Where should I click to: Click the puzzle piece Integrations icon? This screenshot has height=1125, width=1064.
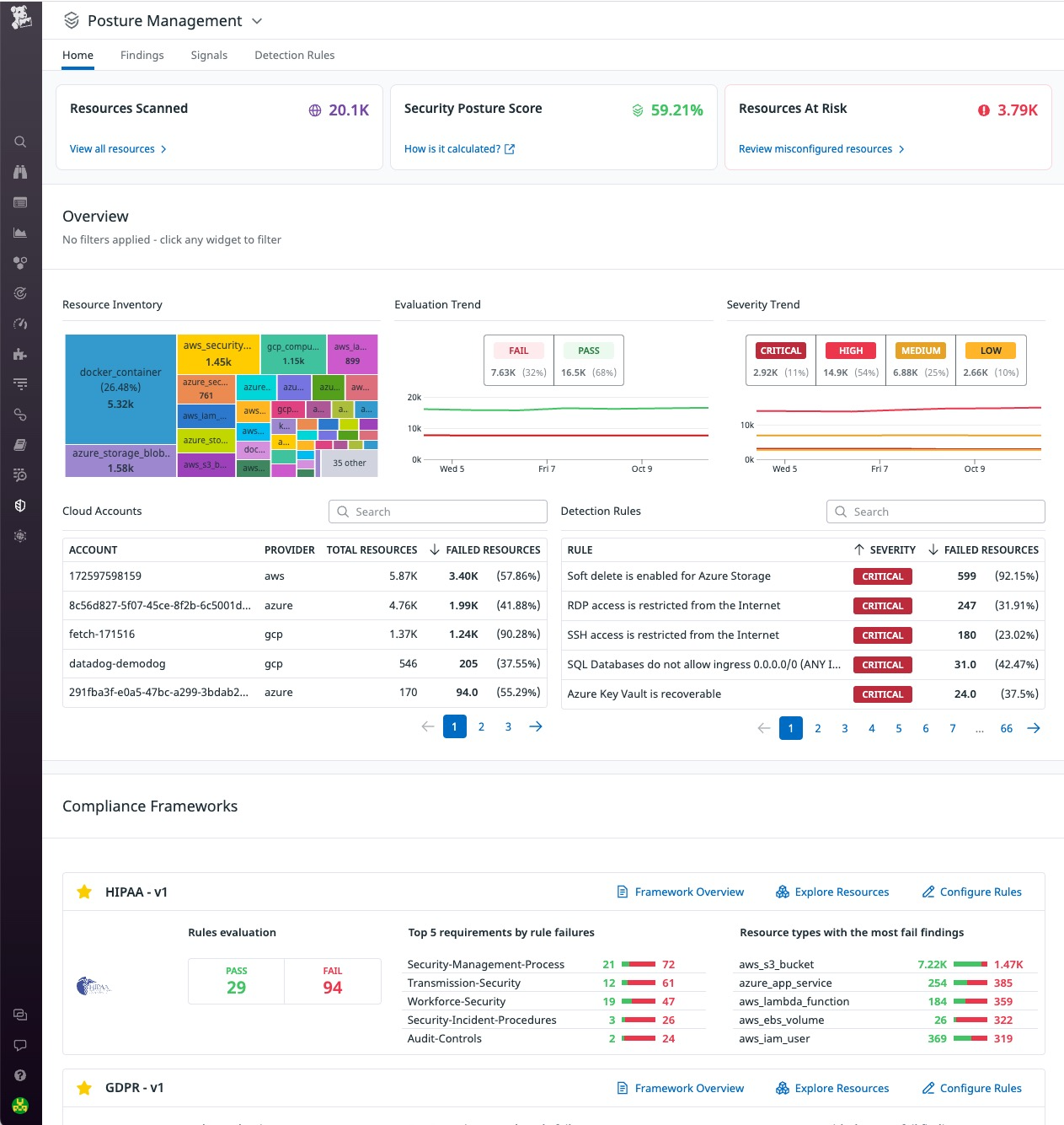tap(20, 354)
